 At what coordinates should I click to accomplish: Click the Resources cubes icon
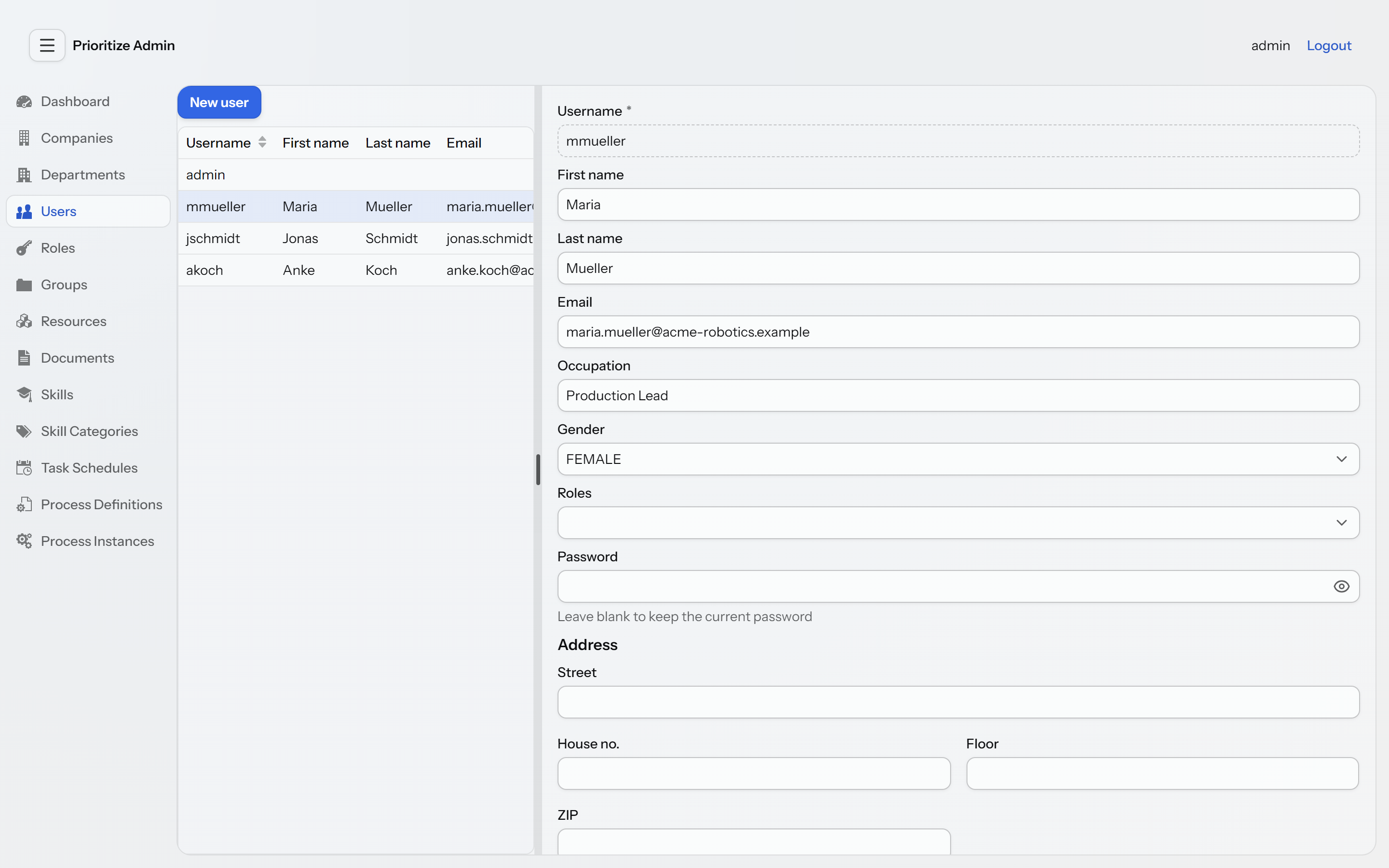[24, 322]
